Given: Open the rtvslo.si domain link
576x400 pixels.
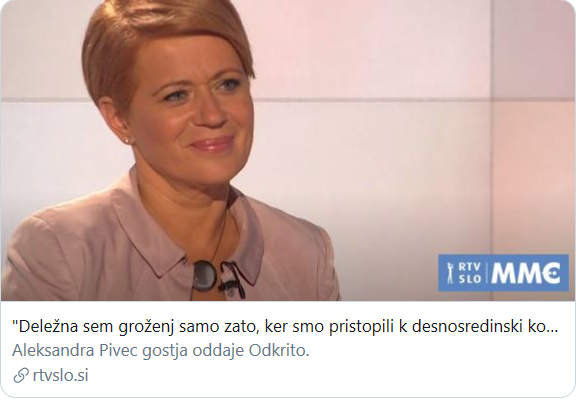Looking at the screenshot, I should pos(60,376).
